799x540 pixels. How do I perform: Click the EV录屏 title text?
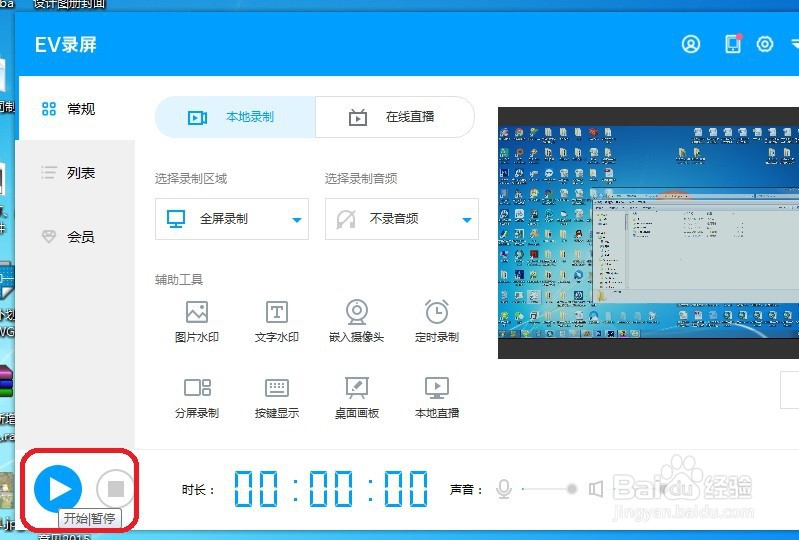66,45
